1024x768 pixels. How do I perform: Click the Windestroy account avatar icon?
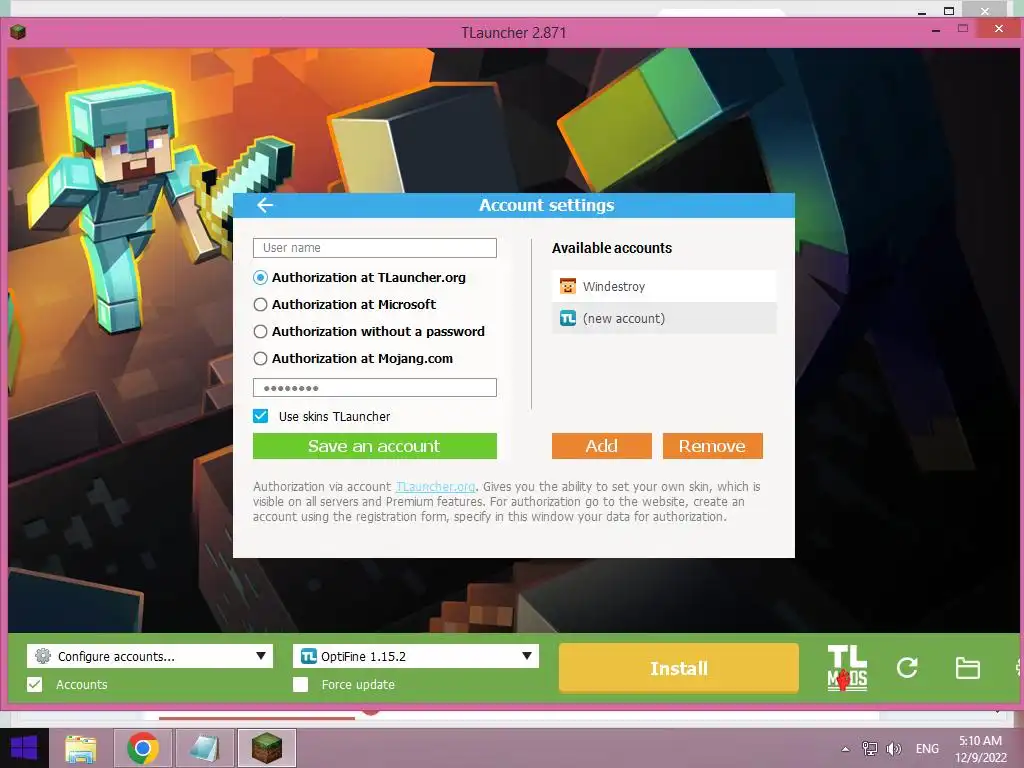[568, 286]
